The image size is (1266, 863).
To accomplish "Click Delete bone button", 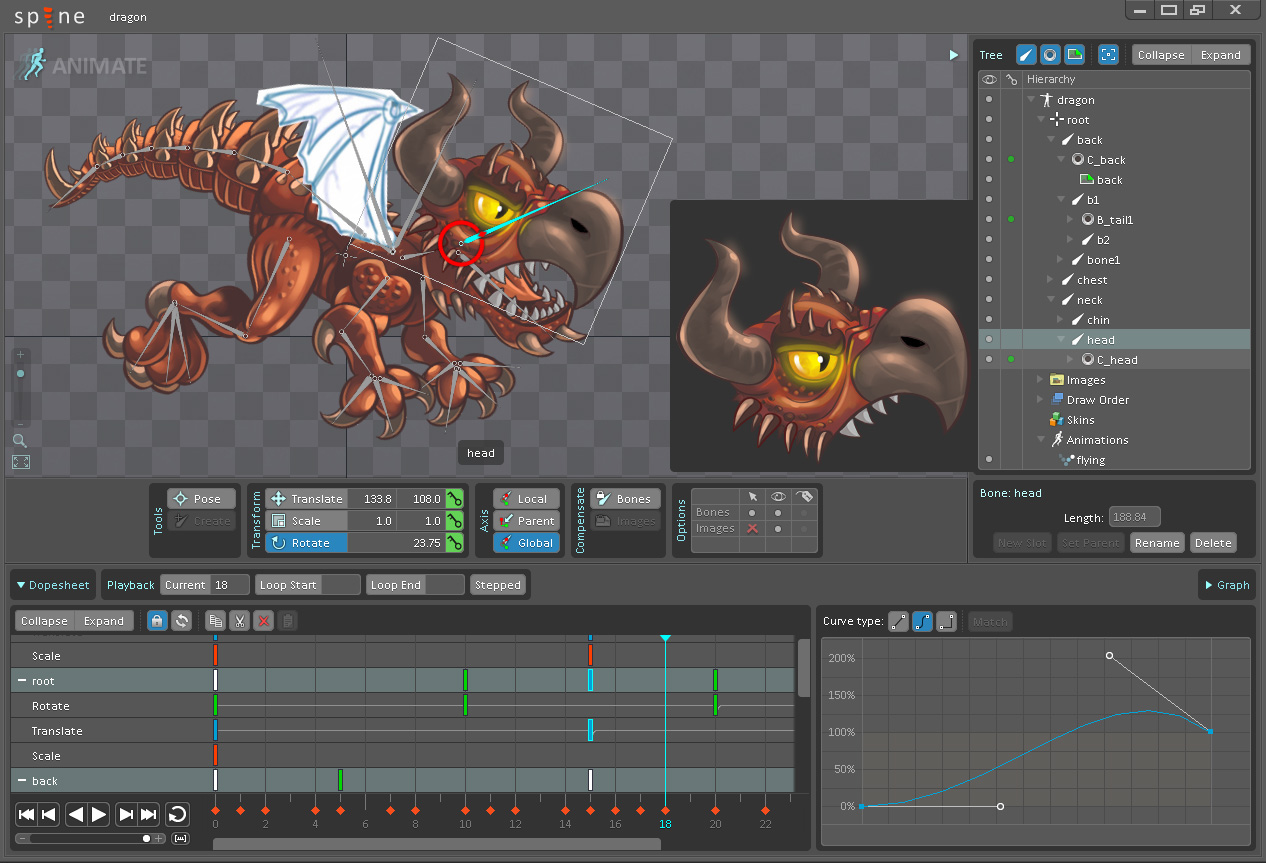I will coord(1213,543).
